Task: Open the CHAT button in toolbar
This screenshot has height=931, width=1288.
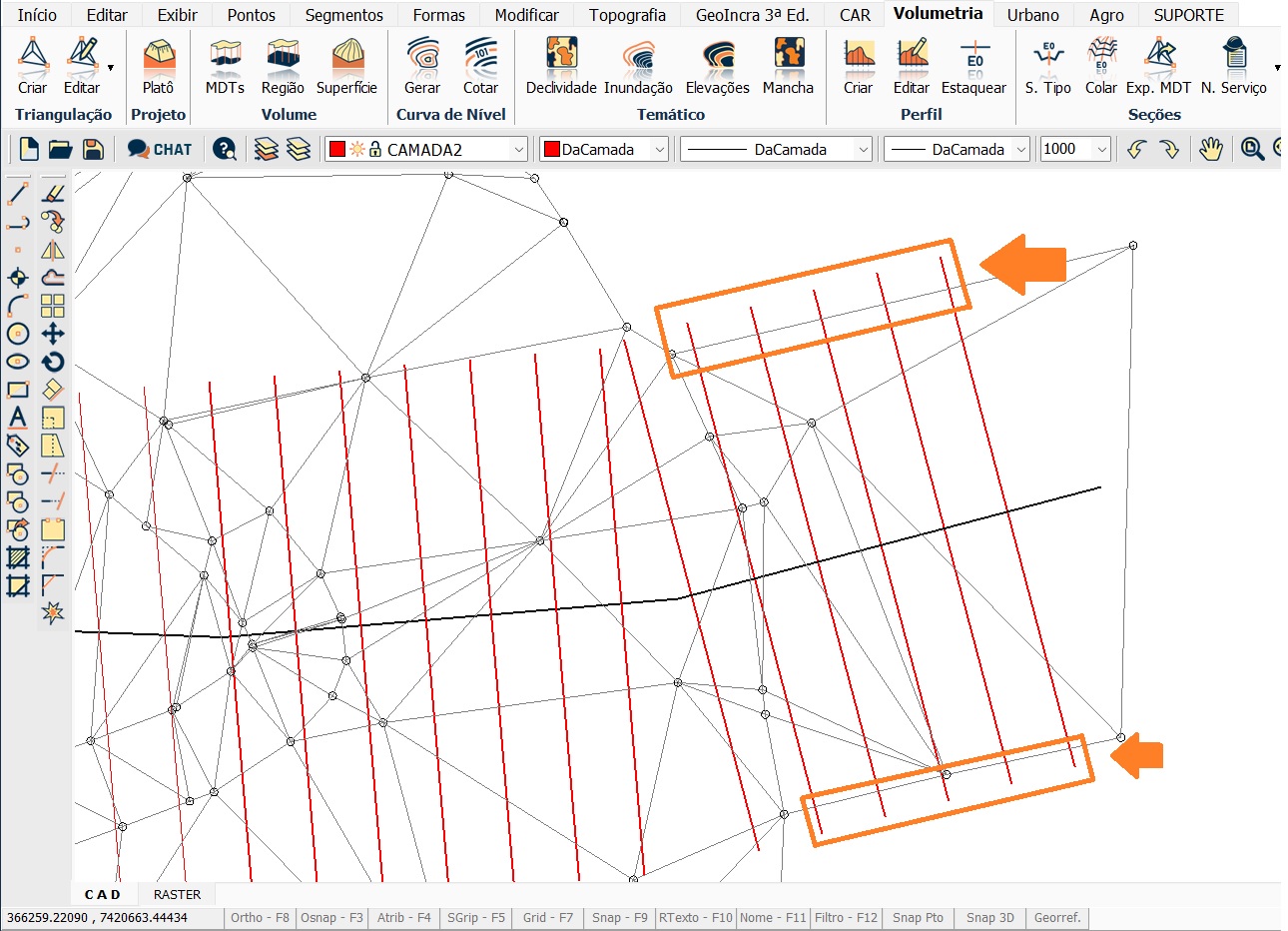Action: tap(160, 149)
